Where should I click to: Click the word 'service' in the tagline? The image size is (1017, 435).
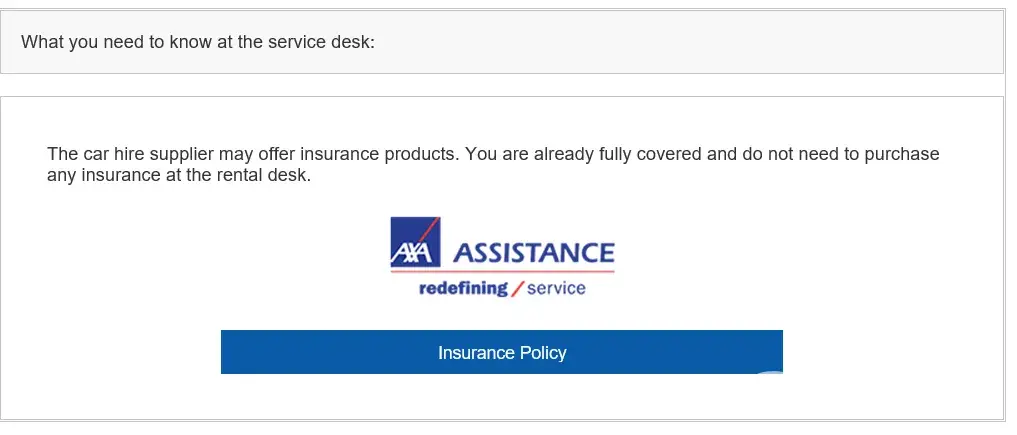pos(556,289)
